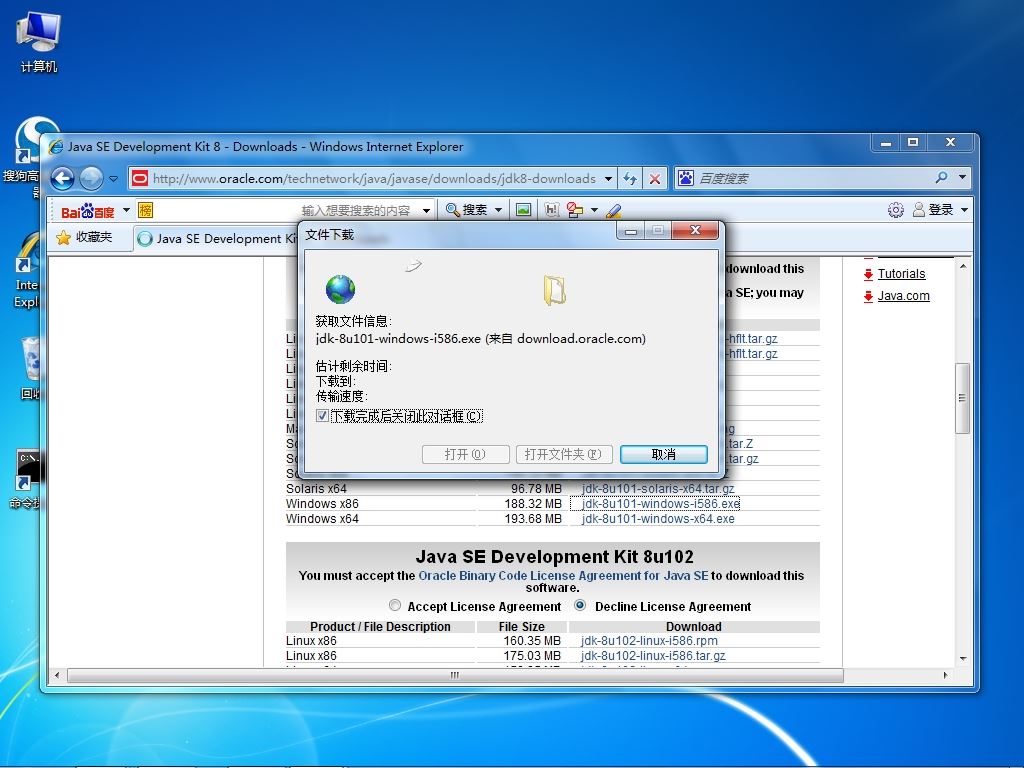
Task: Select the 计算机 desktop icon
Action: click(39, 42)
